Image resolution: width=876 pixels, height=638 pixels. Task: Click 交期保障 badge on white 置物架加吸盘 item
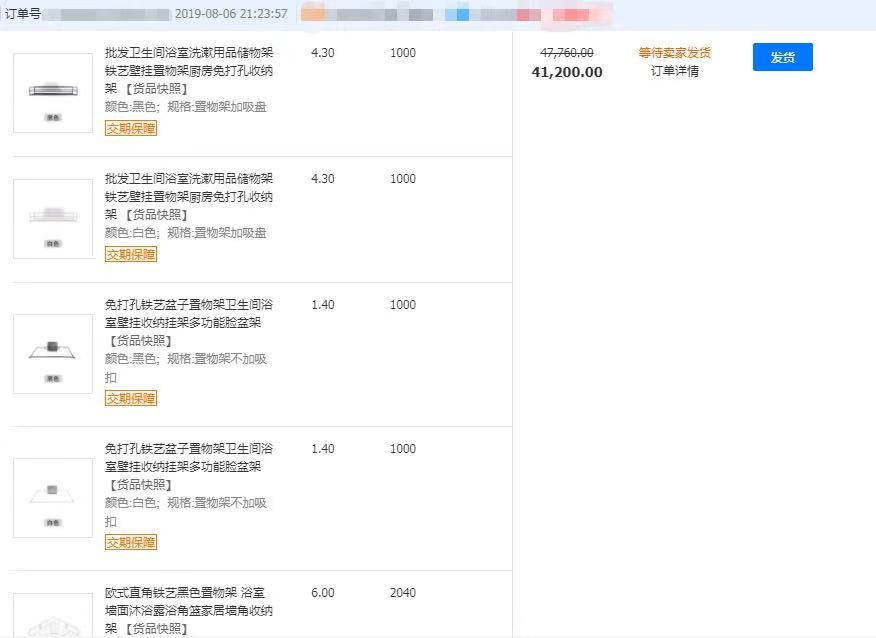[x=131, y=254]
